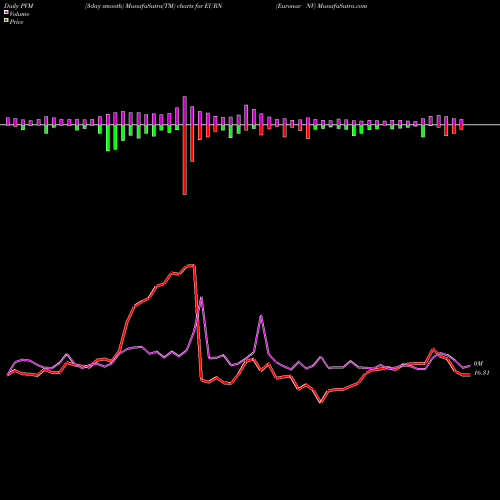Click the peak of the red price line
This screenshot has width=500, height=500.
[191, 265]
